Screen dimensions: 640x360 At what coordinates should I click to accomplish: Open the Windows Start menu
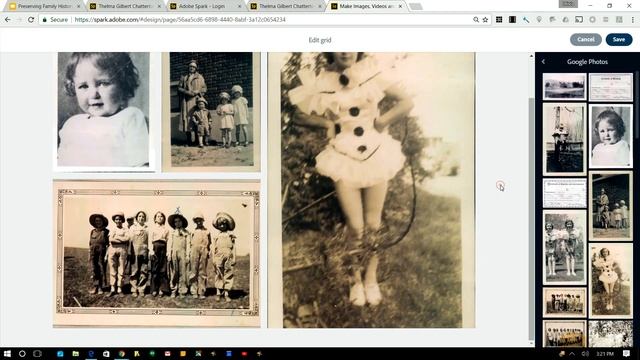click(x=7, y=353)
